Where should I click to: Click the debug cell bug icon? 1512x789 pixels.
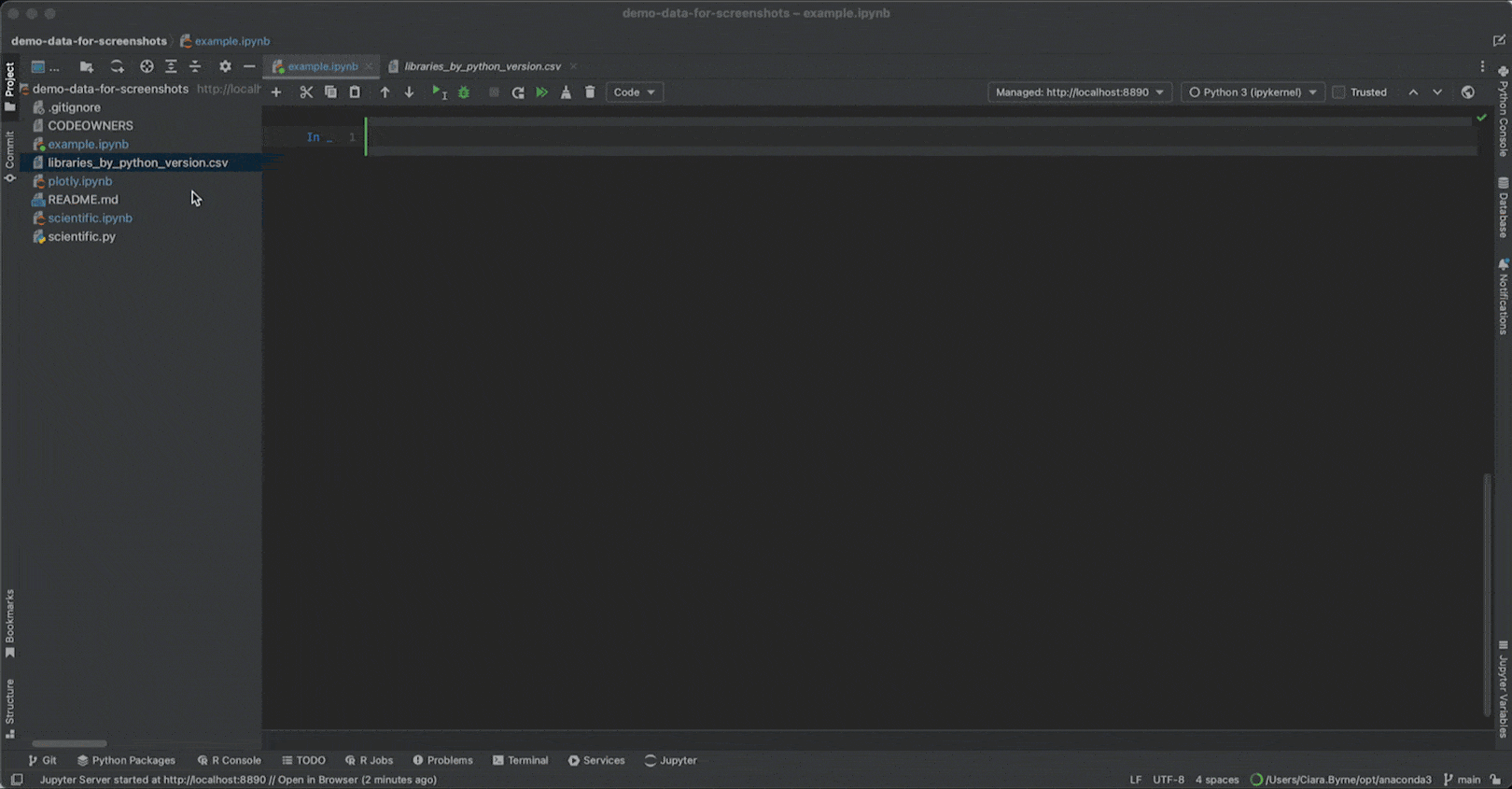464,92
